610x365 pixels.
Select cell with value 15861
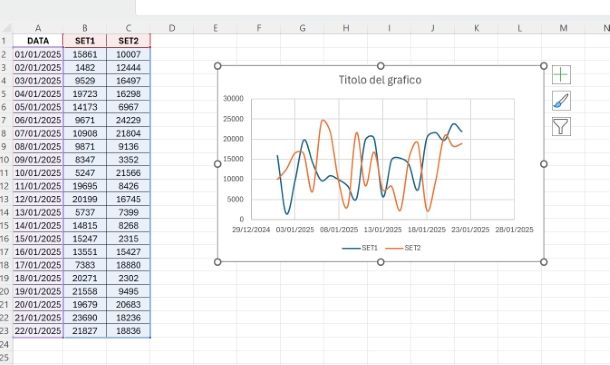click(85, 54)
